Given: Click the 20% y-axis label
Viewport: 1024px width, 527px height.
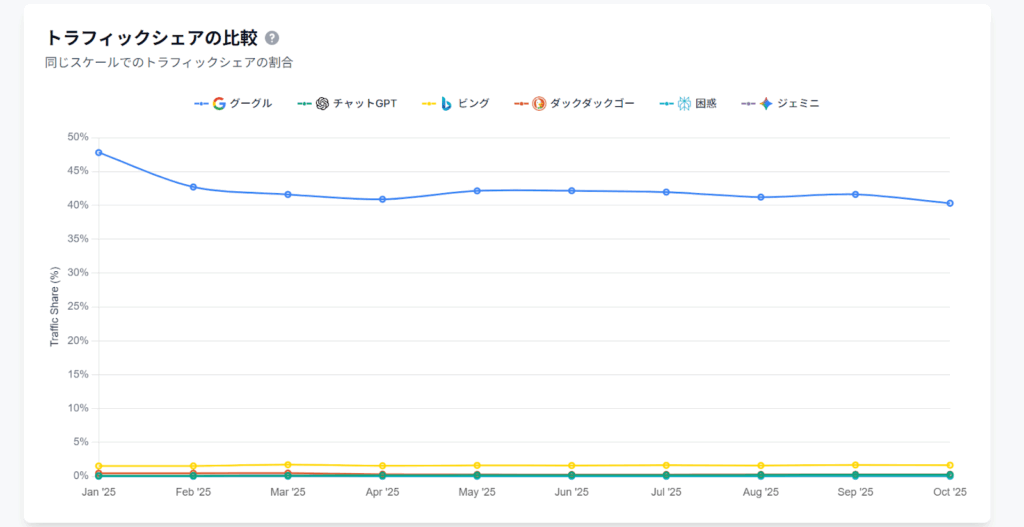Looking at the screenshot, I should (76, 340).
